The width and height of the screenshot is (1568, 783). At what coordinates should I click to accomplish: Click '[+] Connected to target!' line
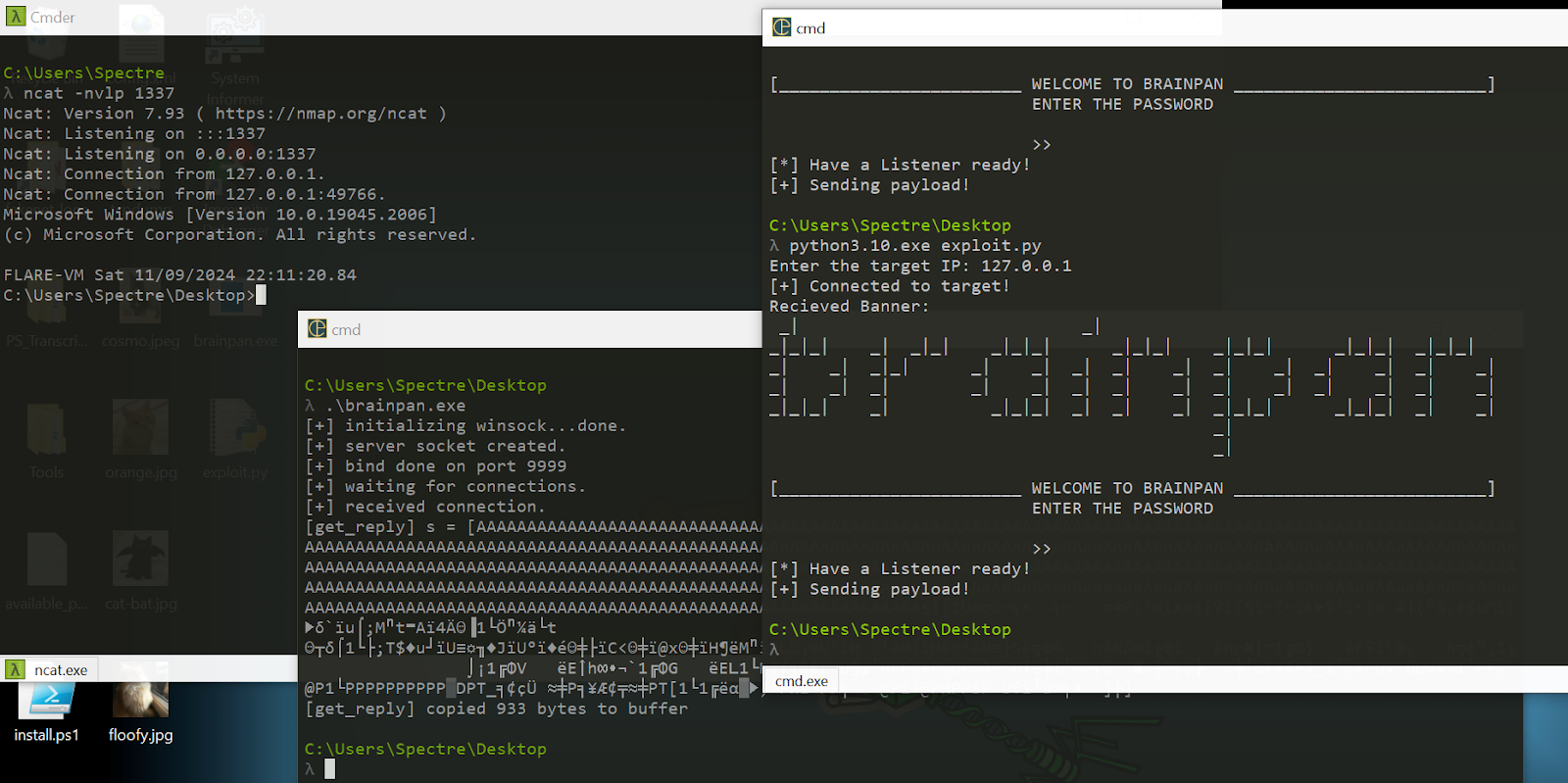click(889, 286)
